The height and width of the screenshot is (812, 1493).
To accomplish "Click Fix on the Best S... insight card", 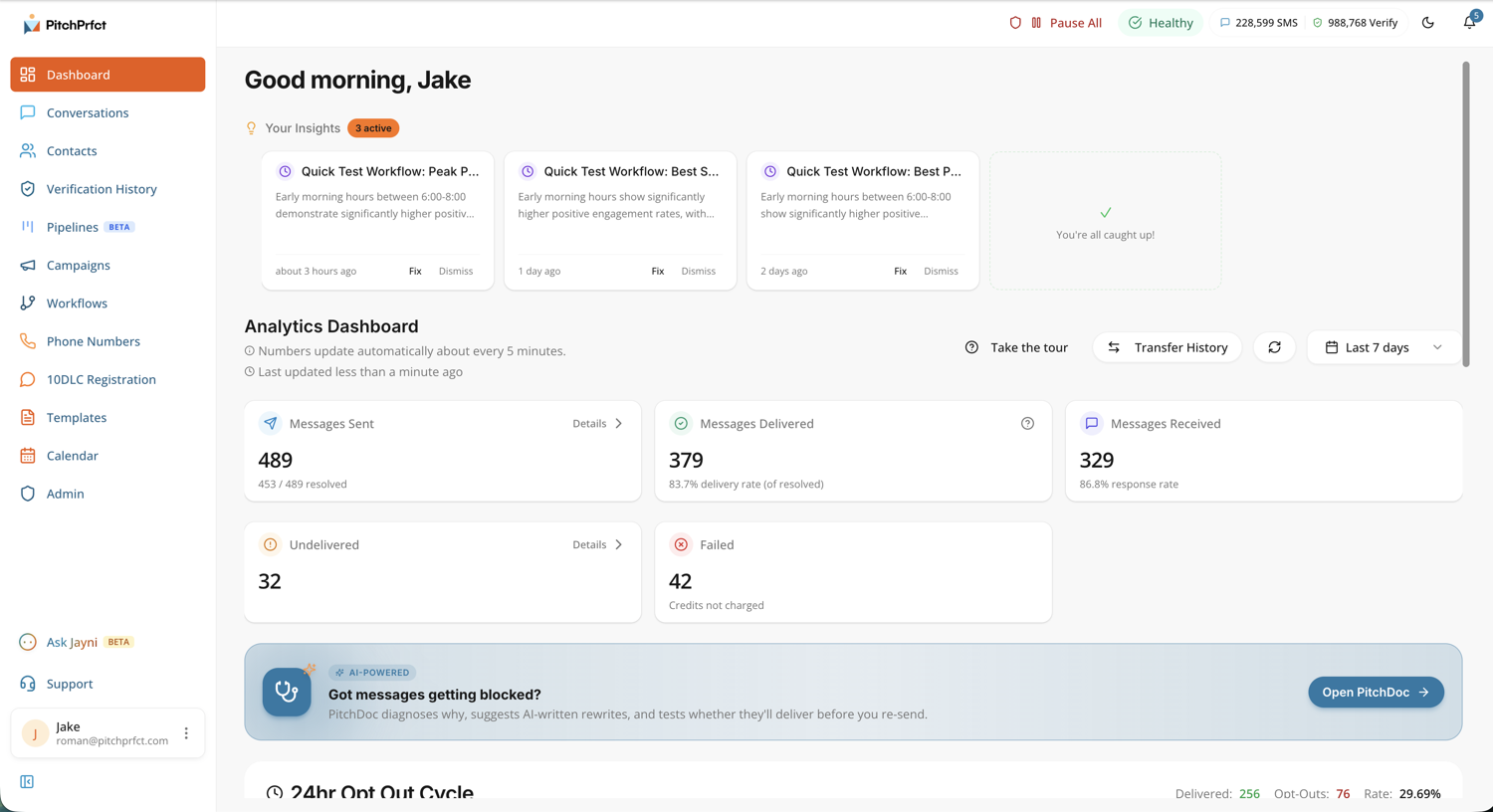I will click(x=658, y=271).
